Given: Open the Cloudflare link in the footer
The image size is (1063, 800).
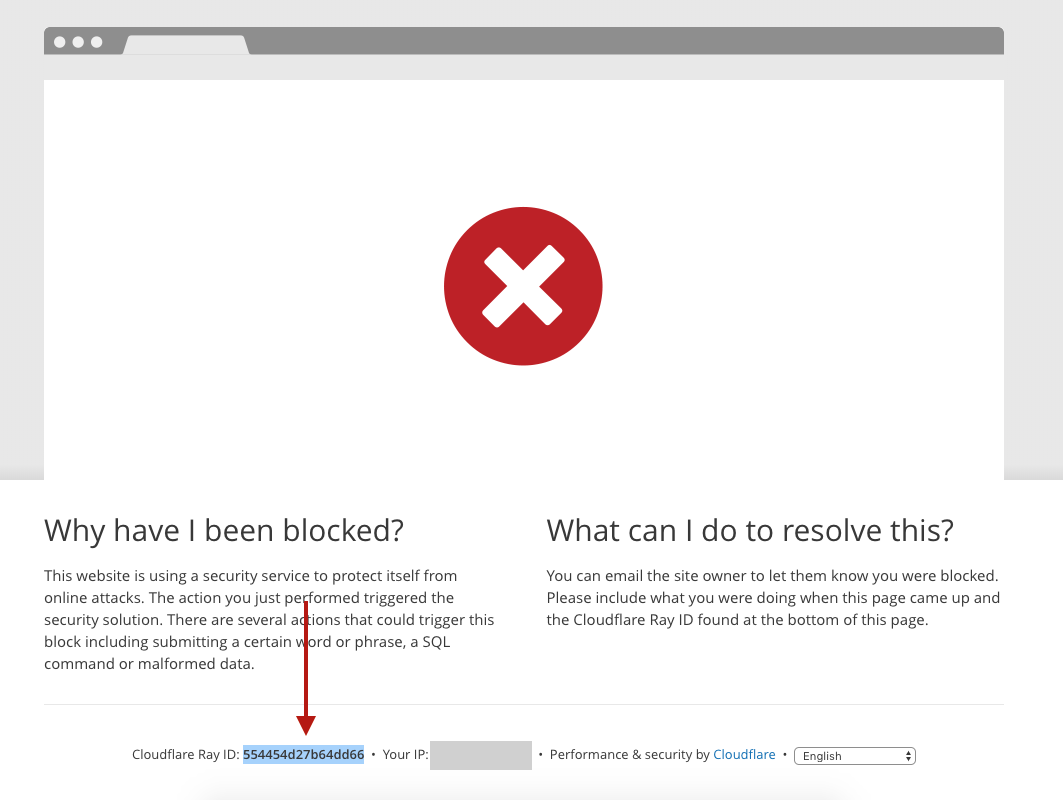Looking at the screenshot, I should (744, 755).
